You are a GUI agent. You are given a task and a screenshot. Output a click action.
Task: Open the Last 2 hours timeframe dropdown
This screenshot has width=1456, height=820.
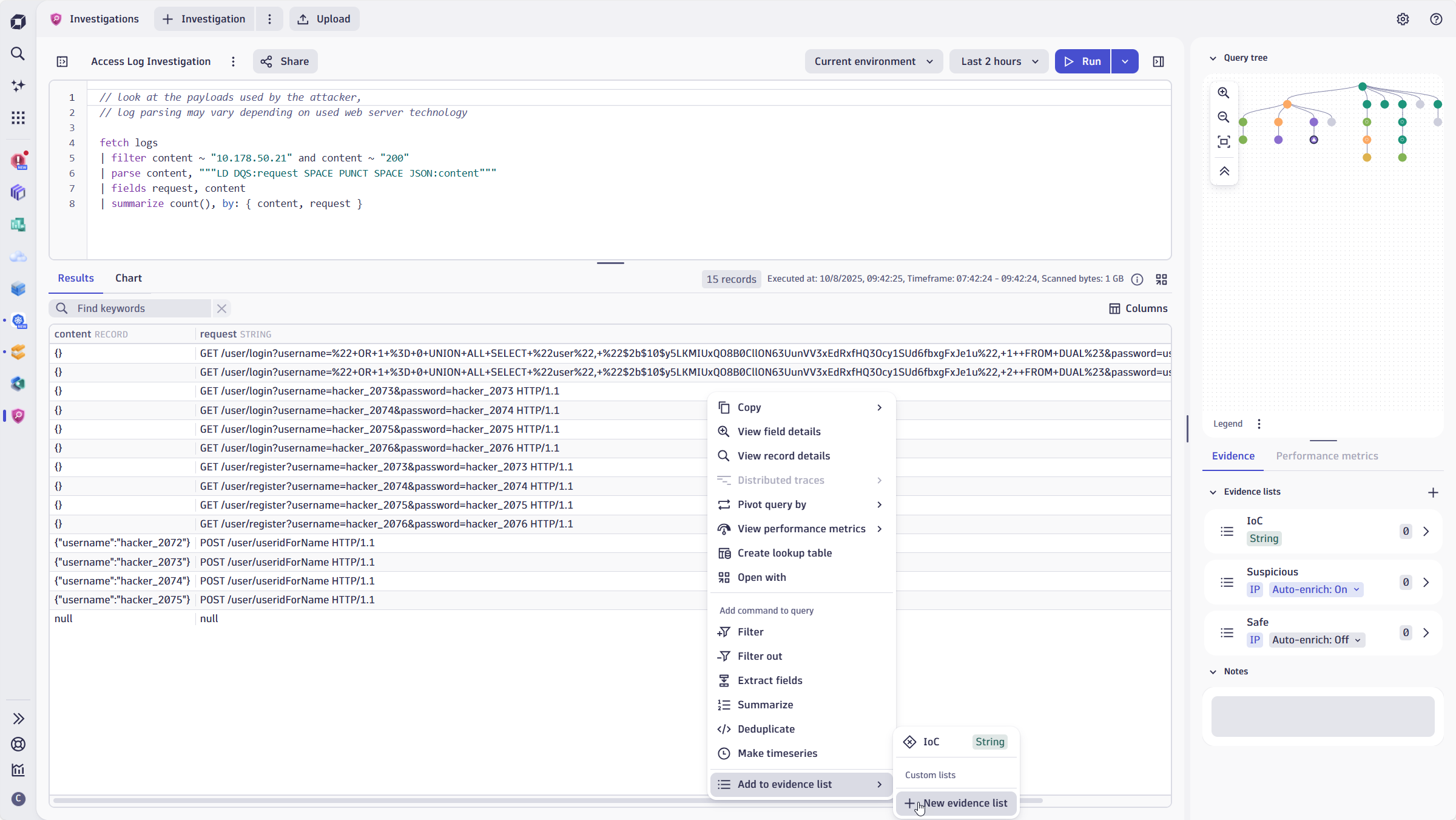click(x=999, y=61)
